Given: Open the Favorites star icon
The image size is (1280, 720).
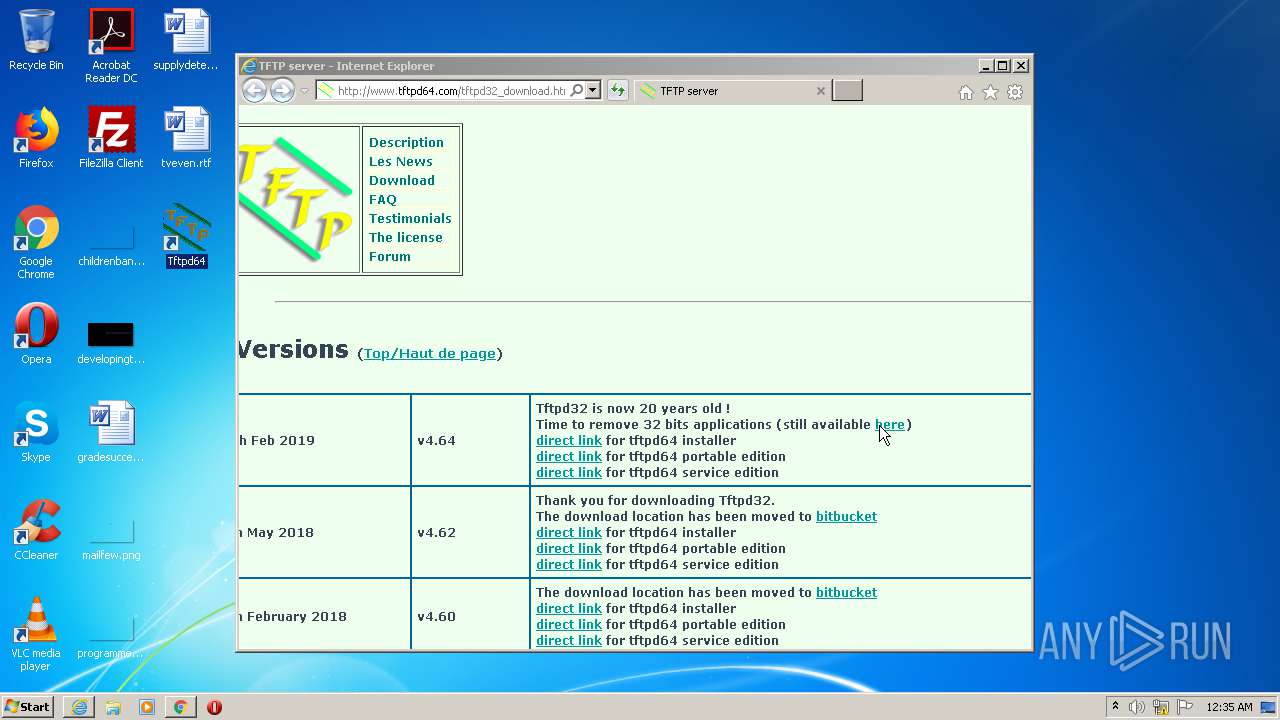Looking at the screenshot, I should click(x=990, y=92).
